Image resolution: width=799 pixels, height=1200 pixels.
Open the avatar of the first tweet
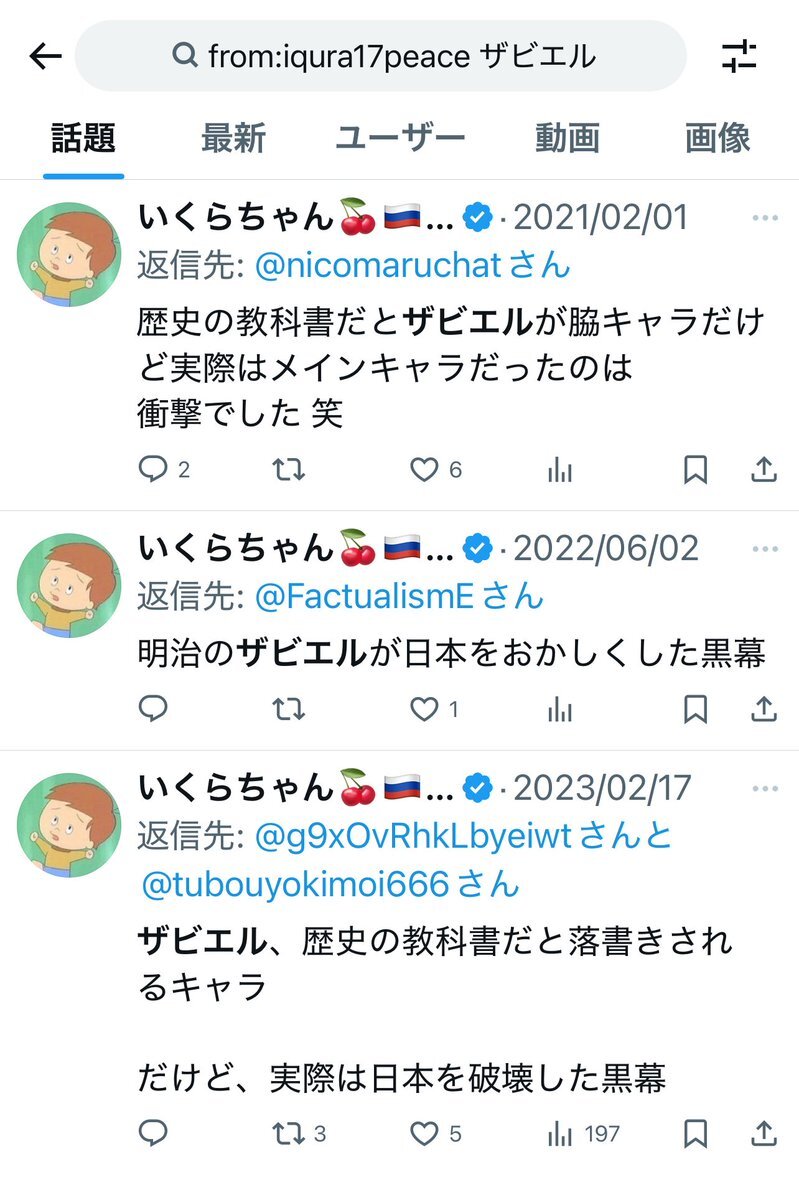pos(69,254)
